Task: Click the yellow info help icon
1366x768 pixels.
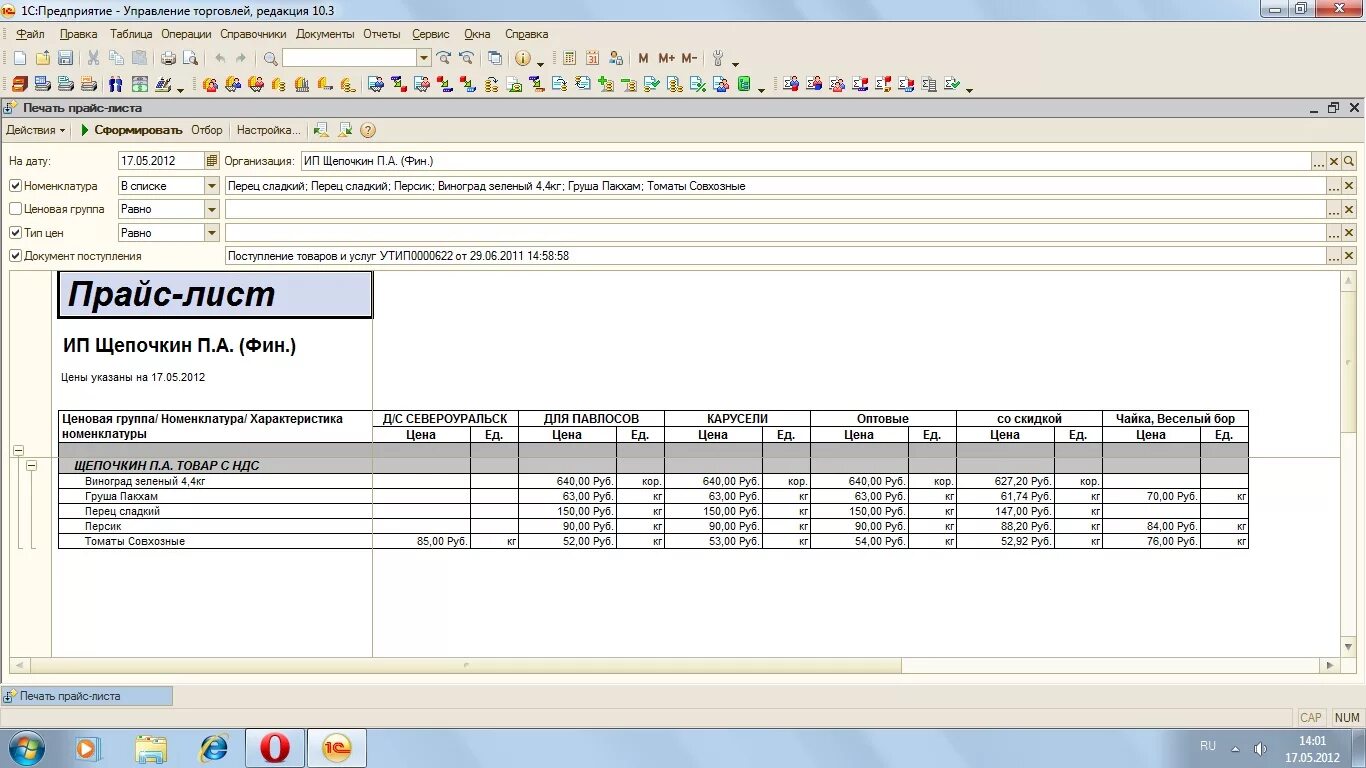Action: coord(523,59)
